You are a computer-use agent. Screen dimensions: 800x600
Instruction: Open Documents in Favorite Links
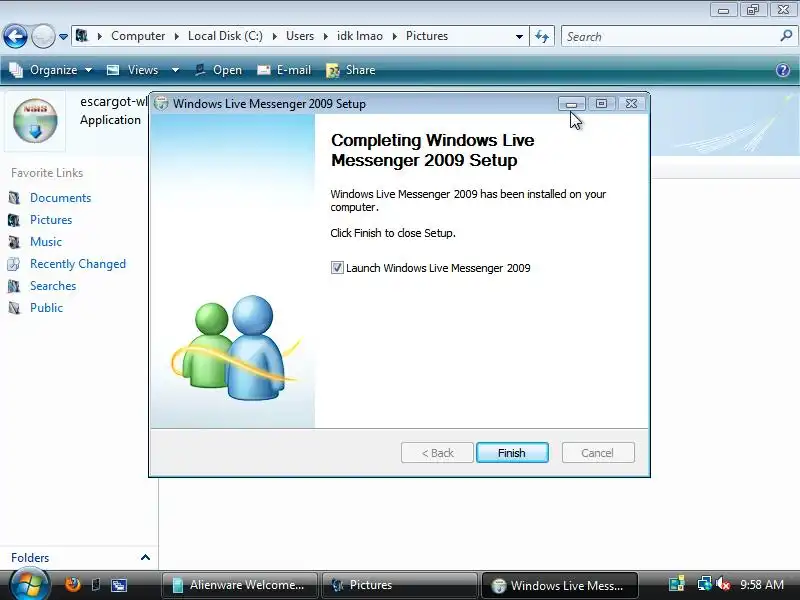point(60,198)
